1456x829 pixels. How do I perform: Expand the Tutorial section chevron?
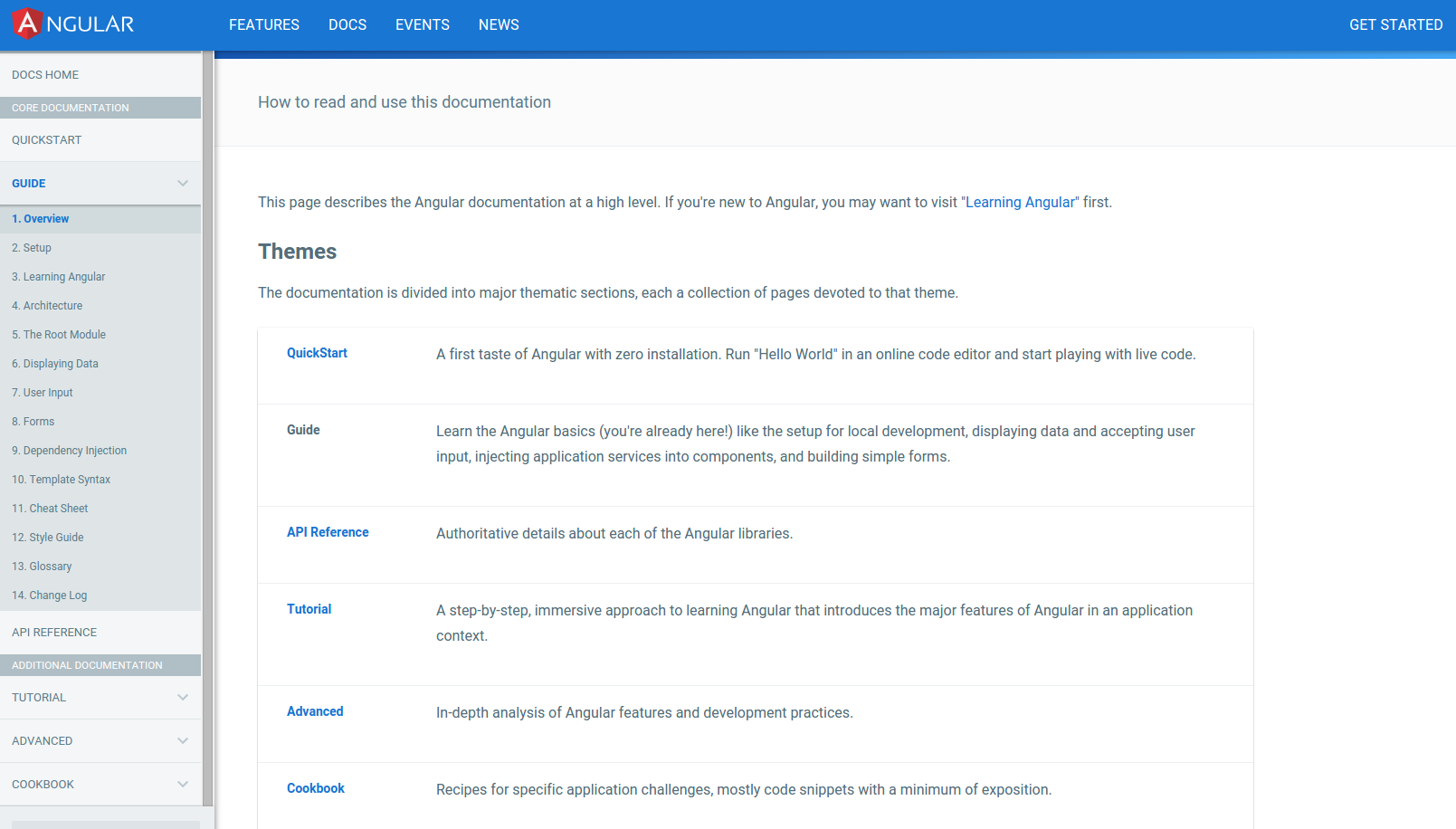(x=183, y=698)
